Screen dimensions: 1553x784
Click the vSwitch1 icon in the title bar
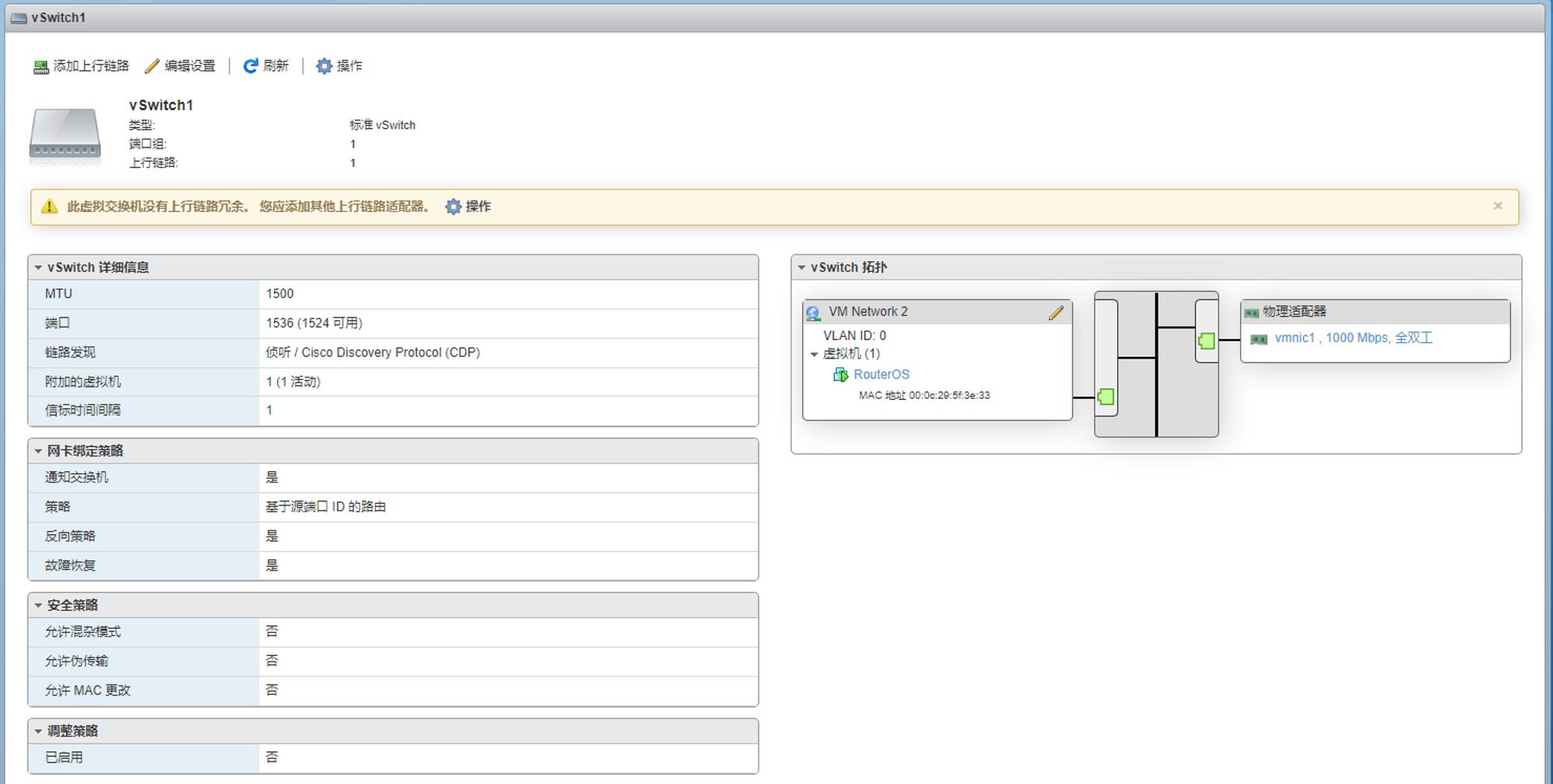coord(19,18)
